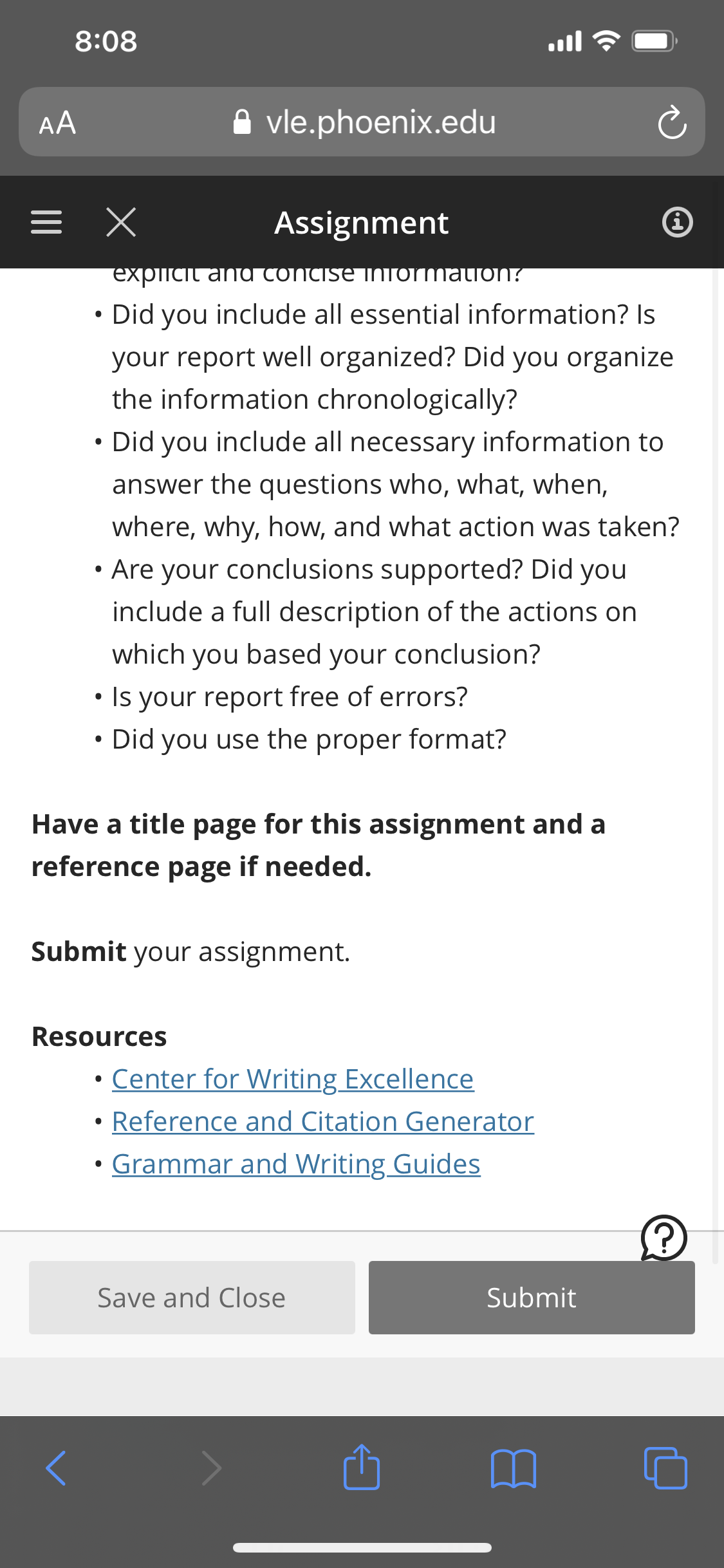Open Safari bookmarks
Viewport: 724px width, 1568px height.
(x=513, y=1468)
